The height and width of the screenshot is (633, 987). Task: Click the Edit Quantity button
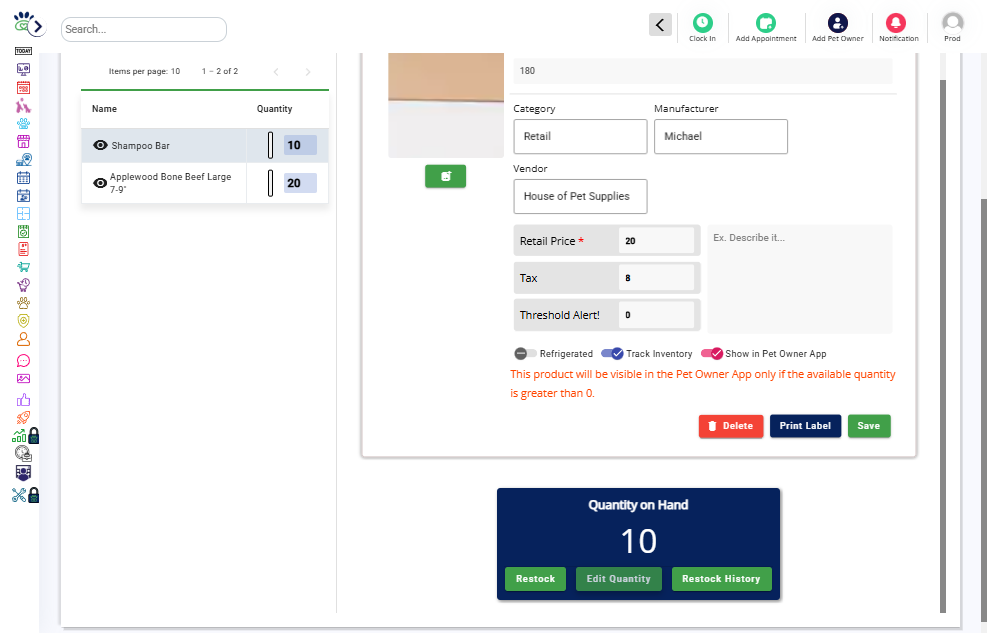619,579
